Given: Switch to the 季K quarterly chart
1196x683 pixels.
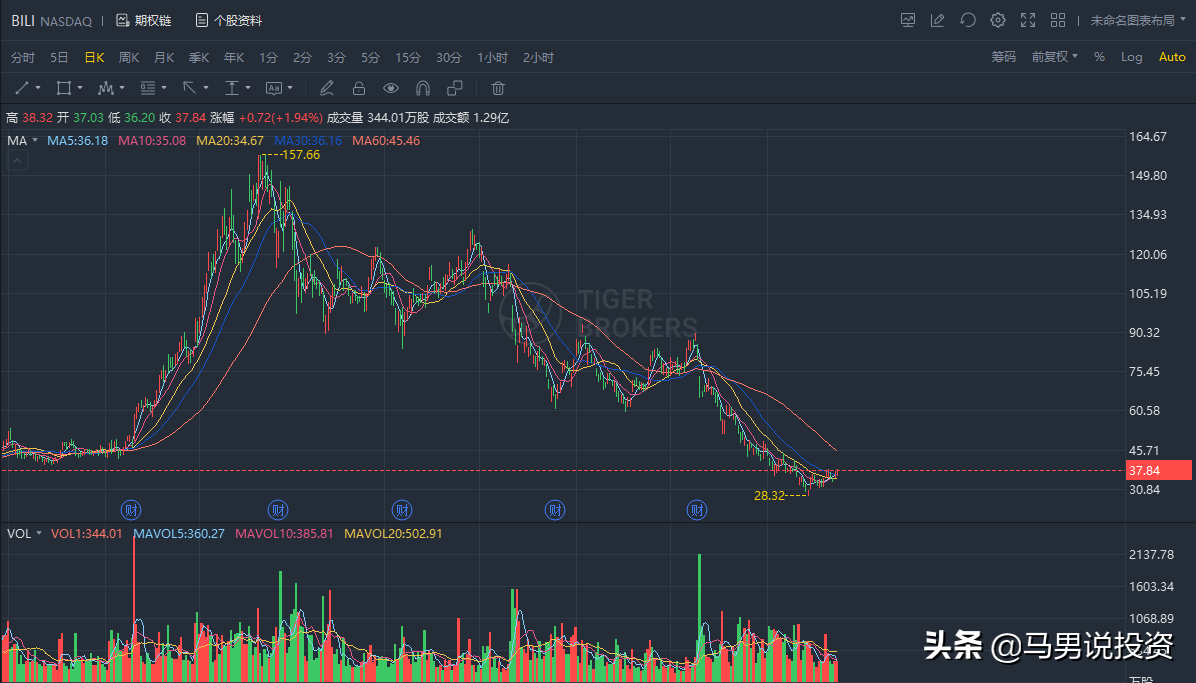Looking at the screenshot, I should pos(199,58).
